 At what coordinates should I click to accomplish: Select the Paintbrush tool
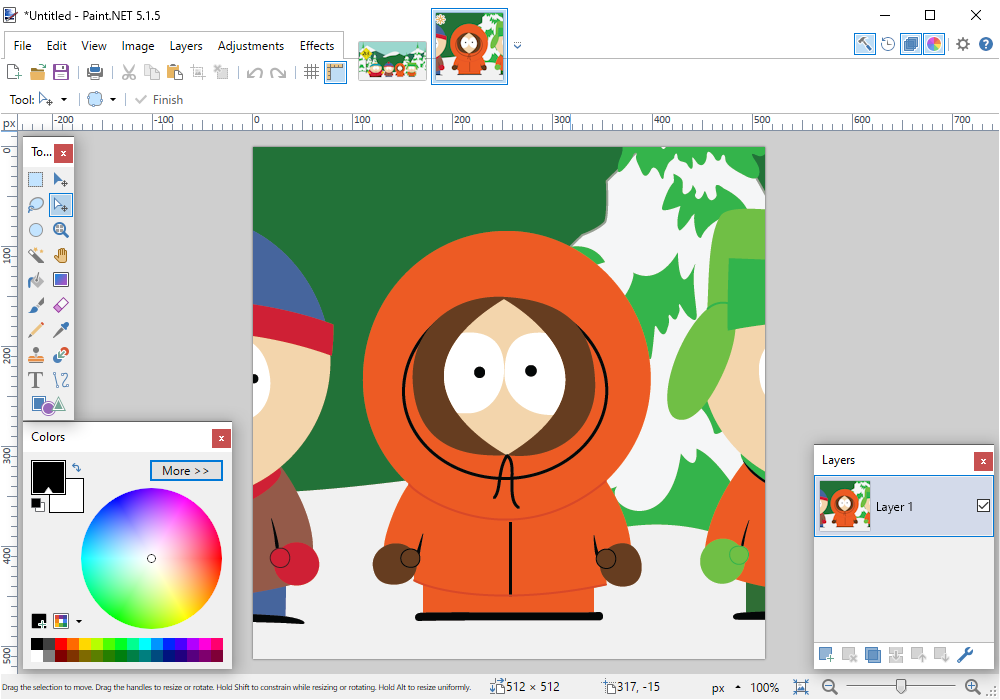(36, 305)
